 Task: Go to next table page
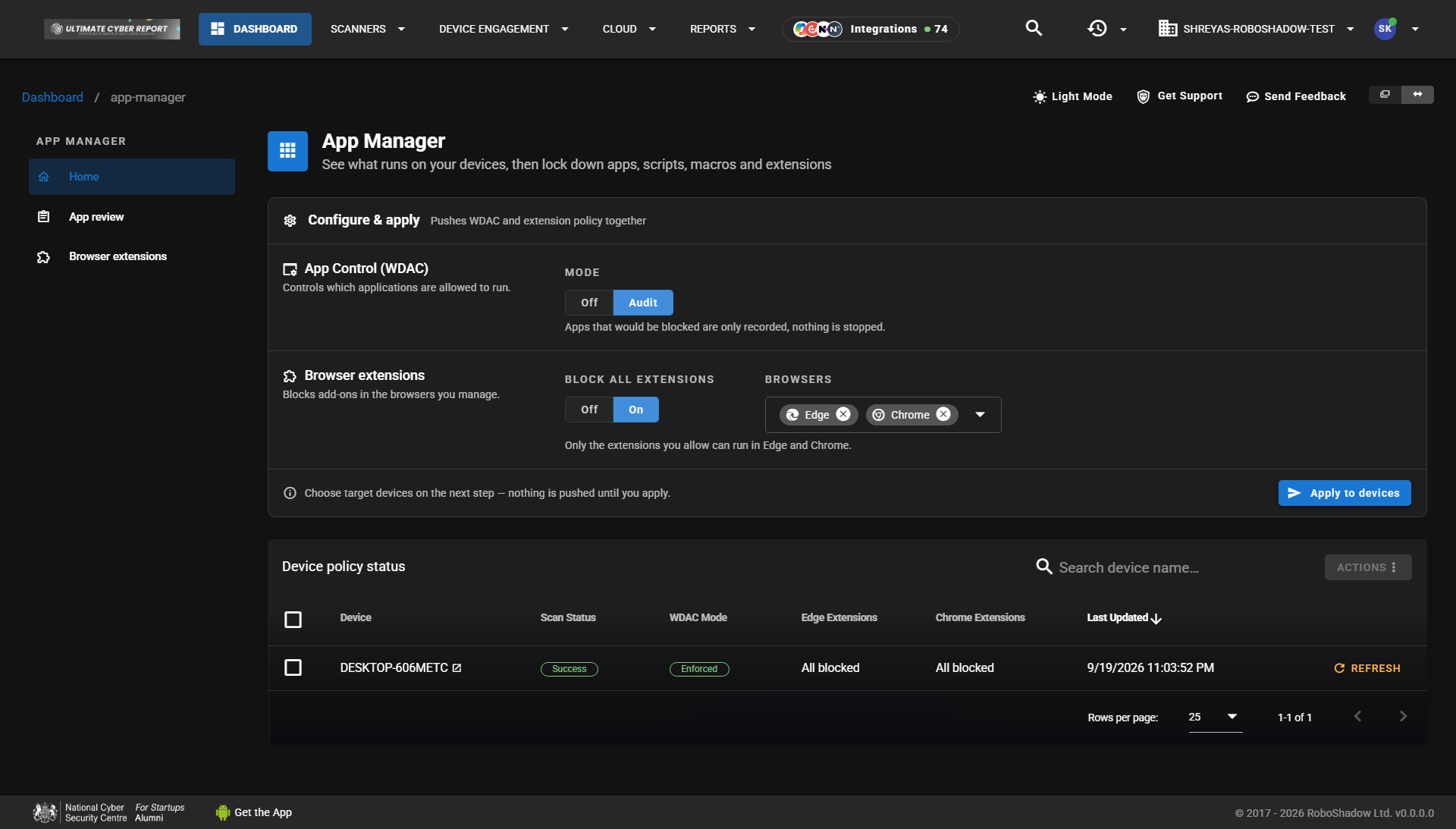(x=1403, y=717)
